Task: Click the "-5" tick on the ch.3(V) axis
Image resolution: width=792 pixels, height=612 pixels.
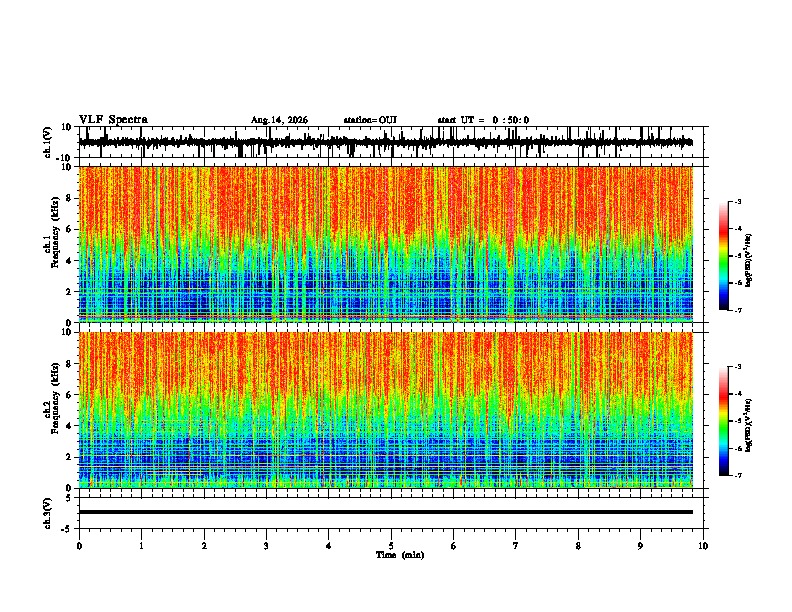Action: pos(68,529)
